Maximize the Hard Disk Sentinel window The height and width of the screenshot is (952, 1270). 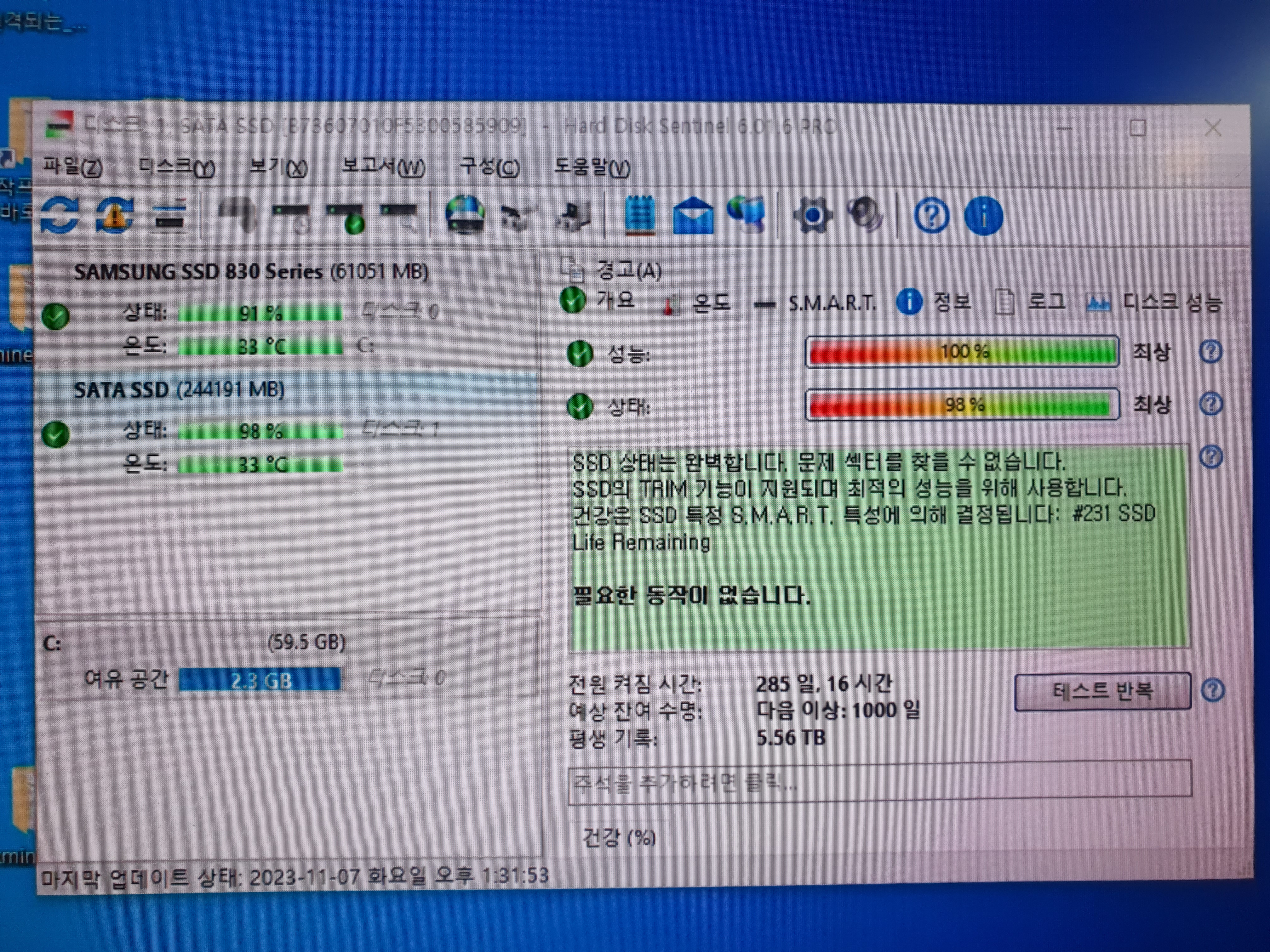[1138, 127]
